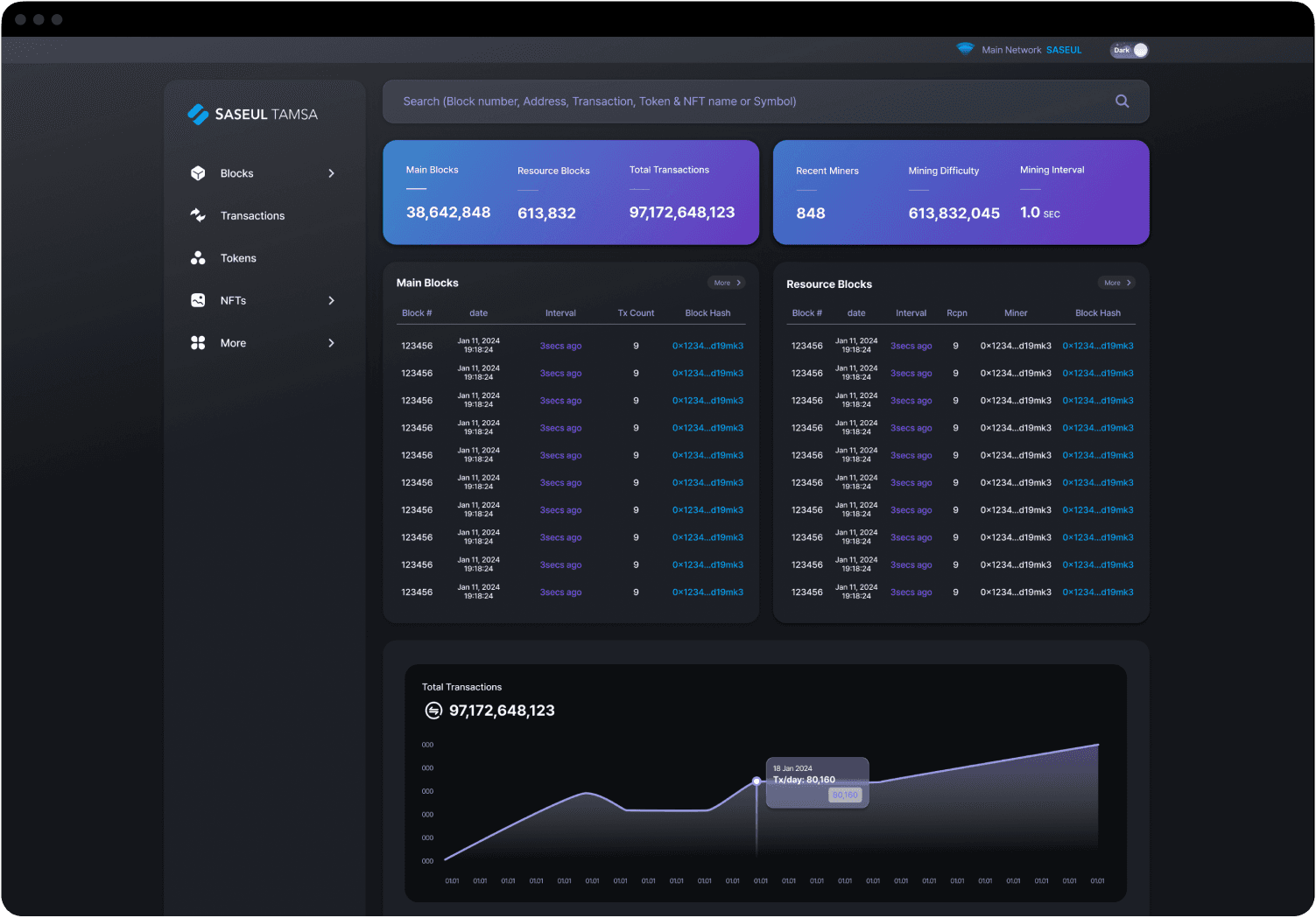This screenshot has width=1316, height=918.
Task: Click the More grid icon in sidebar
Action: coord(198,343)
